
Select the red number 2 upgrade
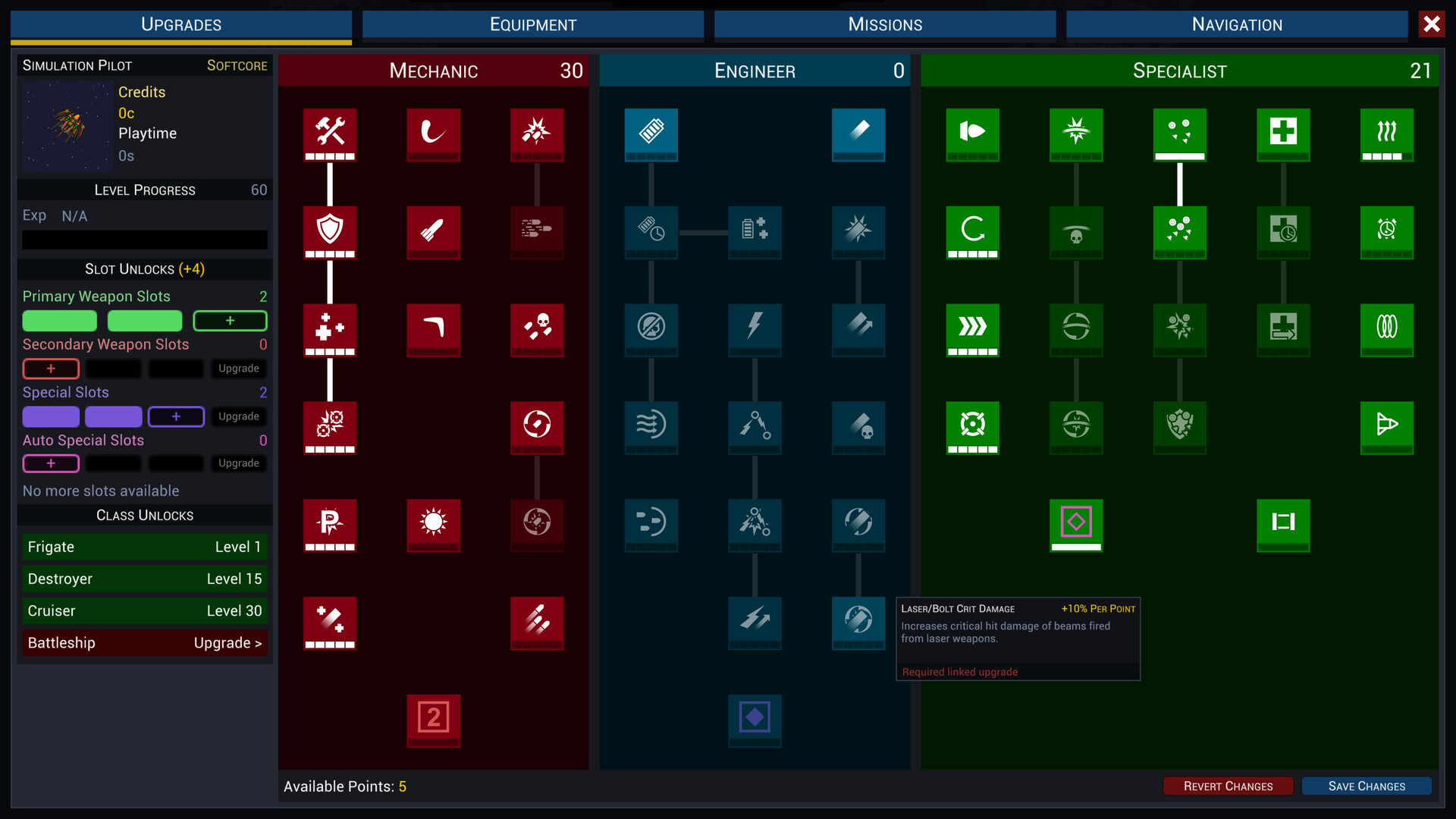(x=433, y=717)
